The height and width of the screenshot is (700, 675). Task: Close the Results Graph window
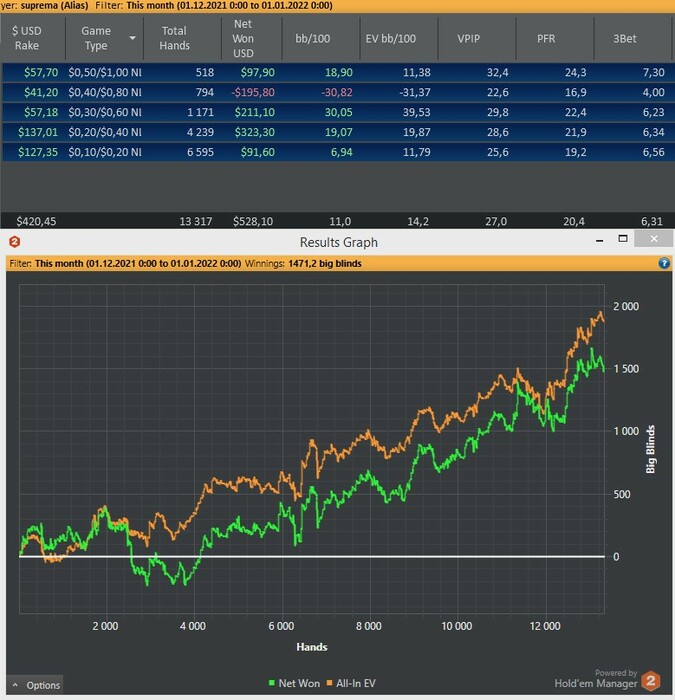(x=654, y=239)
